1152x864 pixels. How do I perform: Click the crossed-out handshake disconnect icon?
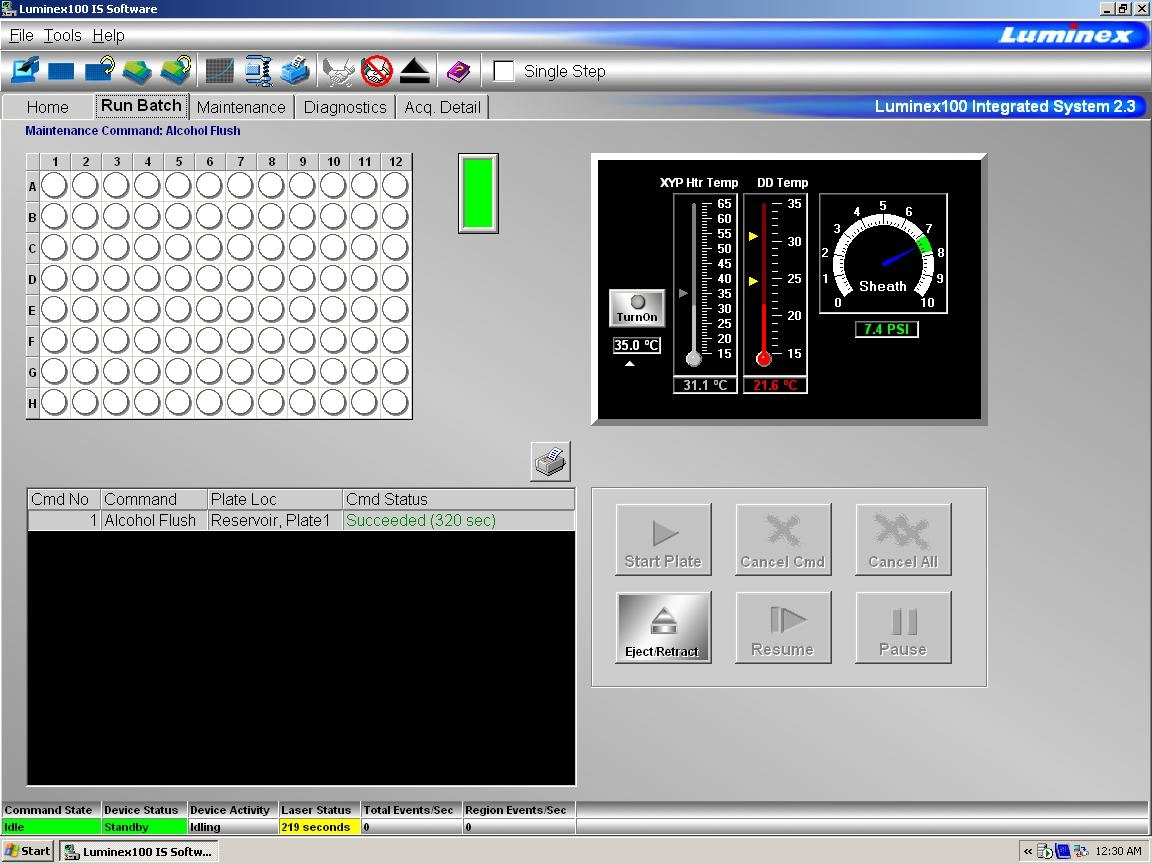377,71
